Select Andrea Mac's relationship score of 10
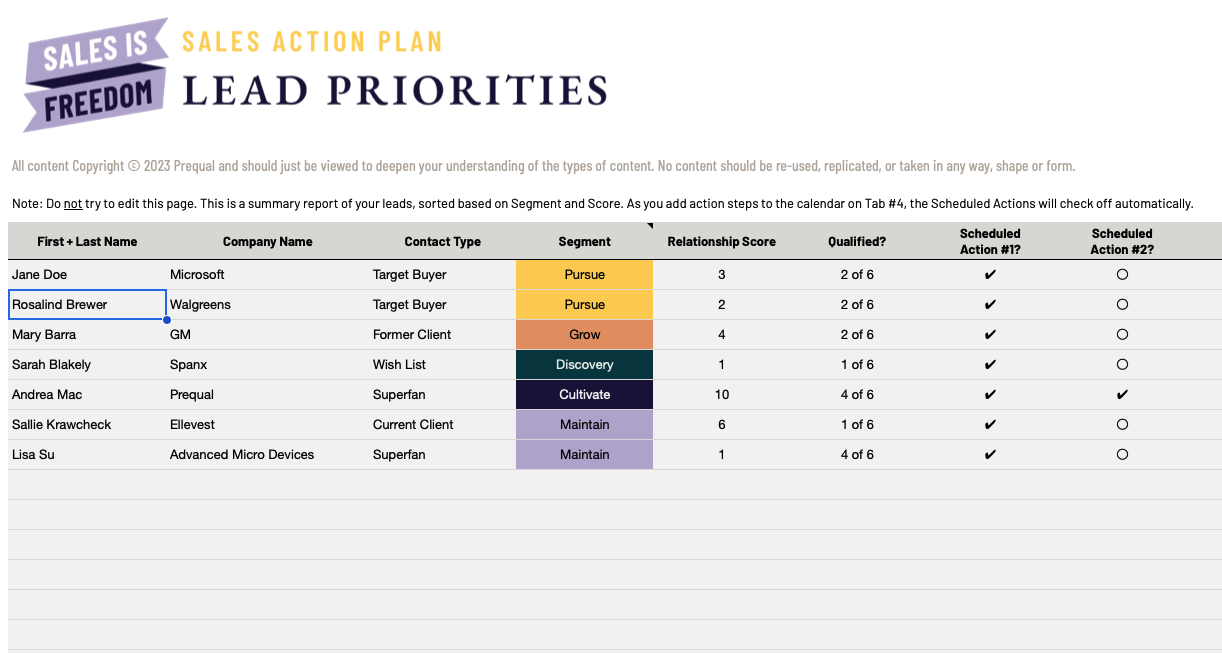The height and width of the screenshot is (653, 1222). (x=721, y=394)
